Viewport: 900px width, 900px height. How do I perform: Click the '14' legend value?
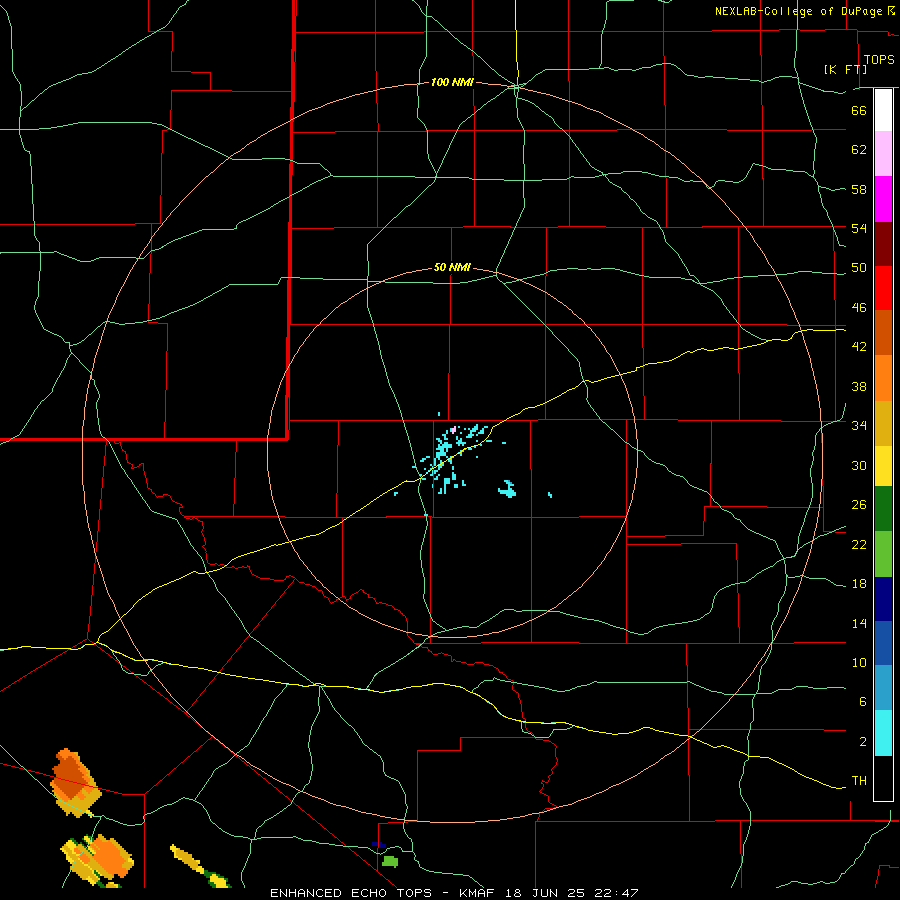point(859,623)
